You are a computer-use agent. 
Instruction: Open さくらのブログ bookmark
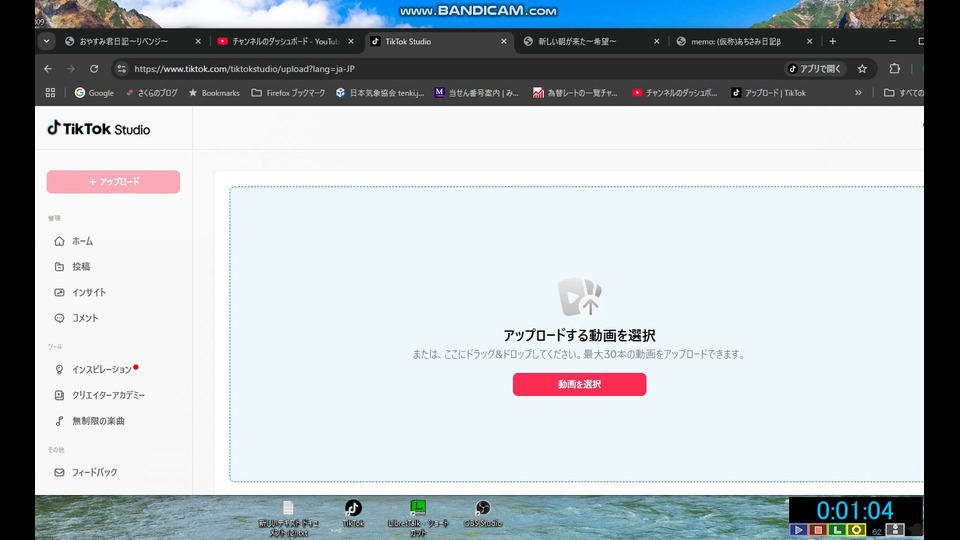click(x=151, y=93)
